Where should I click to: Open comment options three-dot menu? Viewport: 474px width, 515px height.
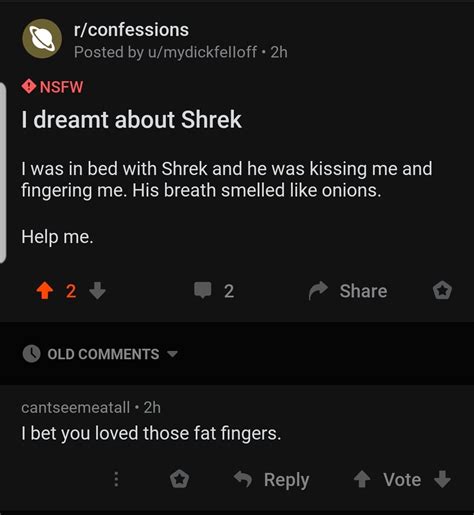pos(116,479)
